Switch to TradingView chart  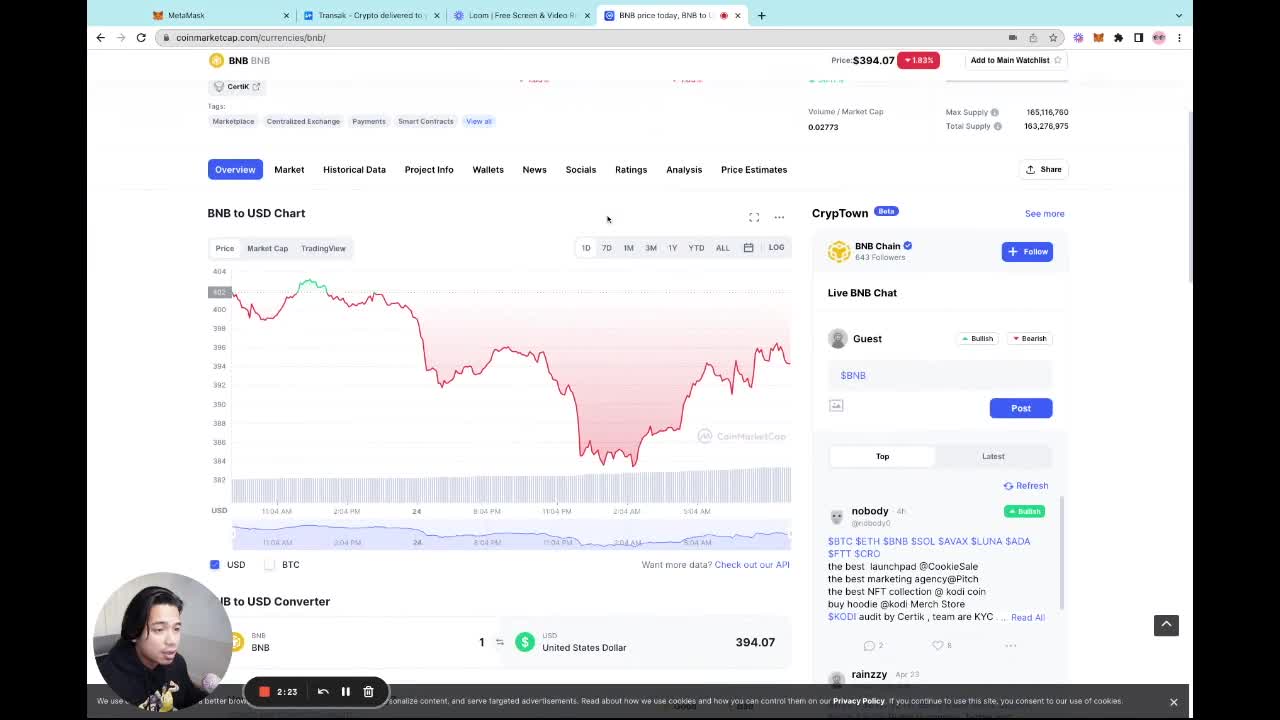click(323, 248)
